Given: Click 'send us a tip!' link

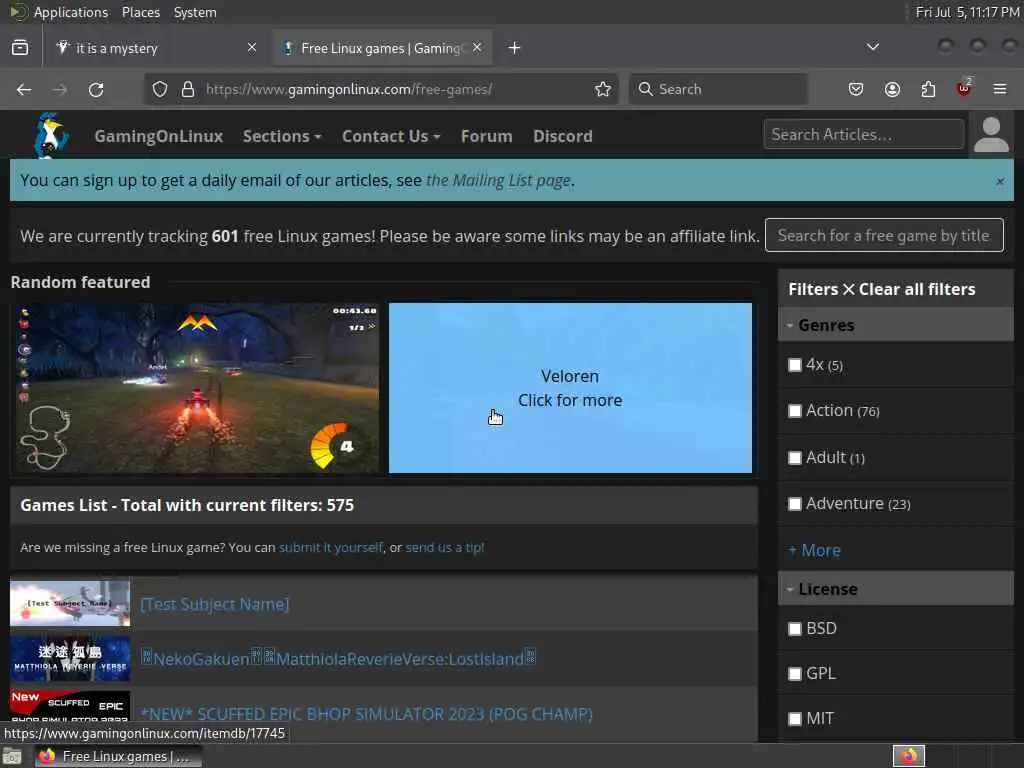Looking at the screenshot, I should coord(445,547).
